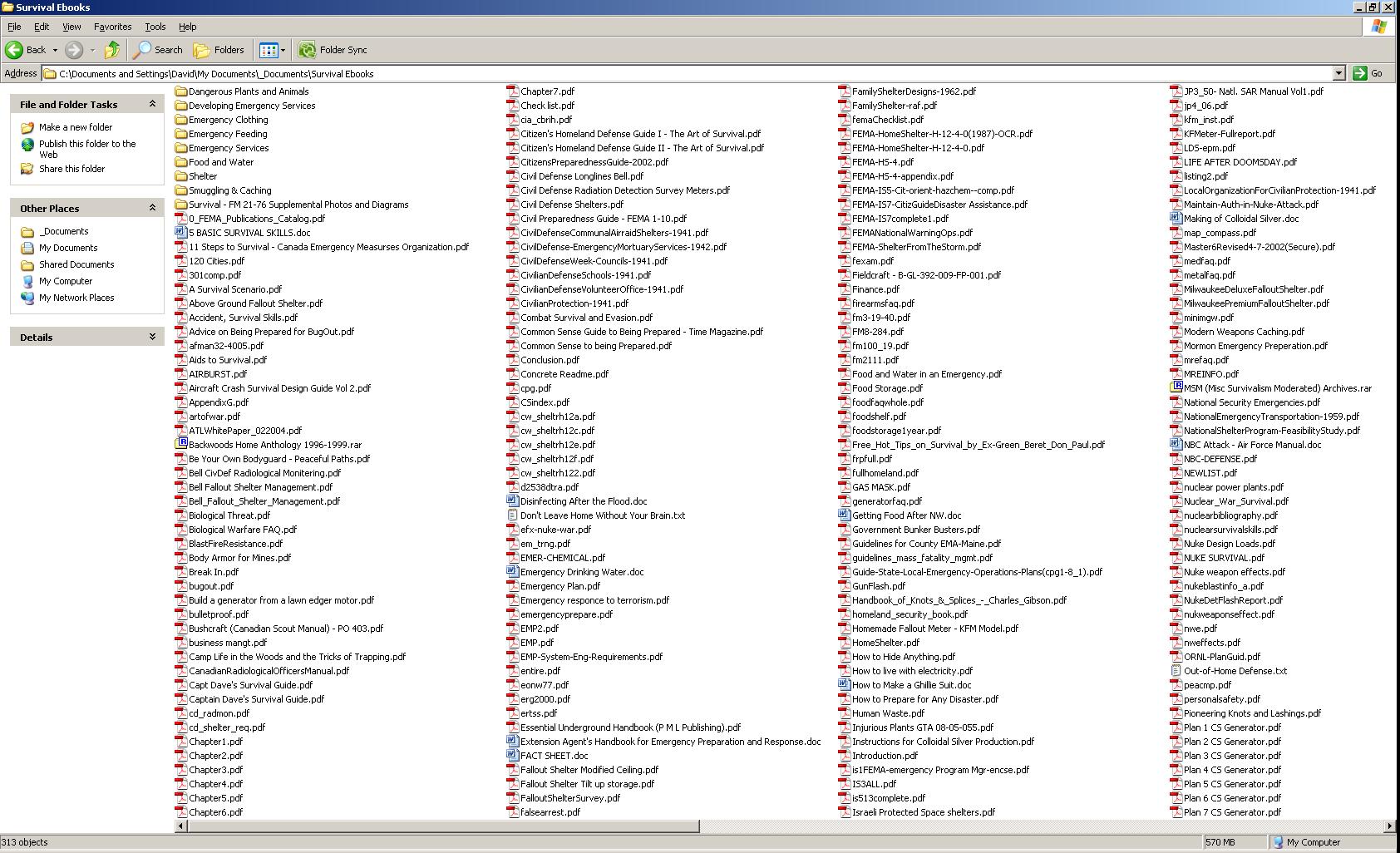Select Capt Dave's Survival Guide.pdf
The width and height of the screenshot is (1400, 853).
251,685
